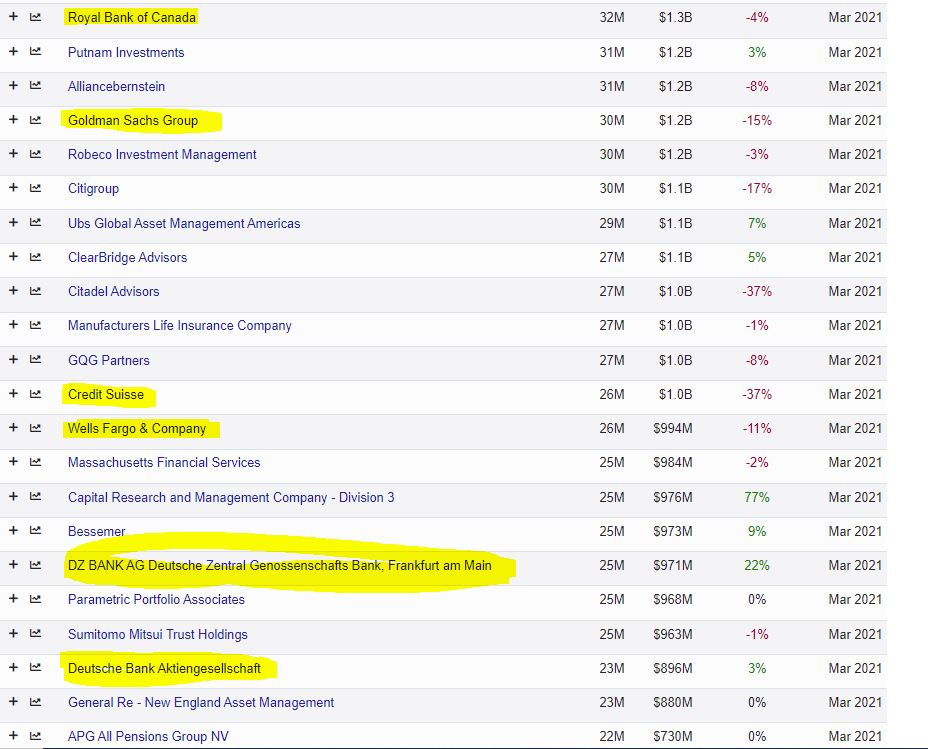Expand the Citigroup row with plus
Image resolution: width=928 pixels, height=749 pixels.
13,188
